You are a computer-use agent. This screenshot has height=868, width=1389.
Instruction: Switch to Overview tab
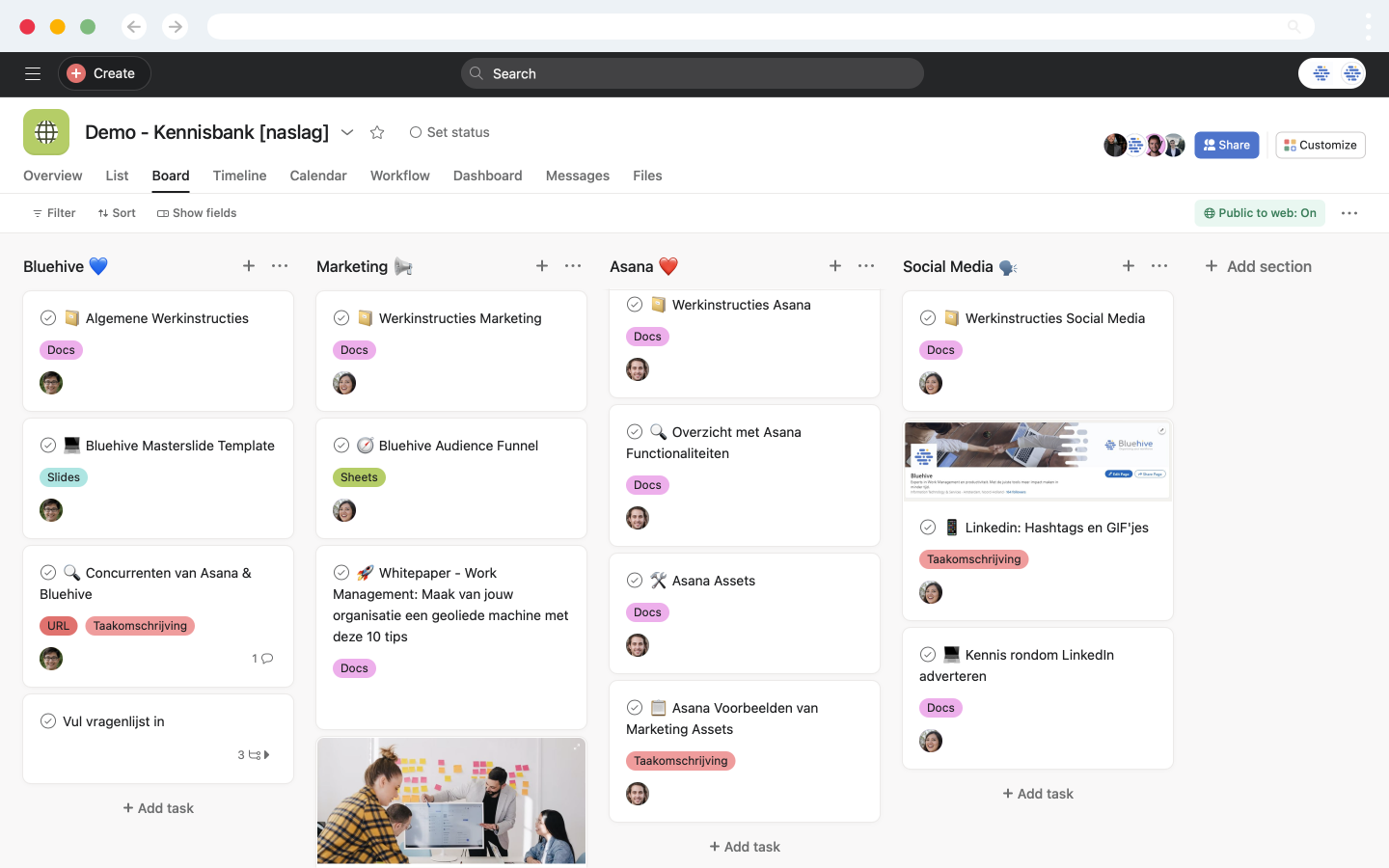[53, 176]
